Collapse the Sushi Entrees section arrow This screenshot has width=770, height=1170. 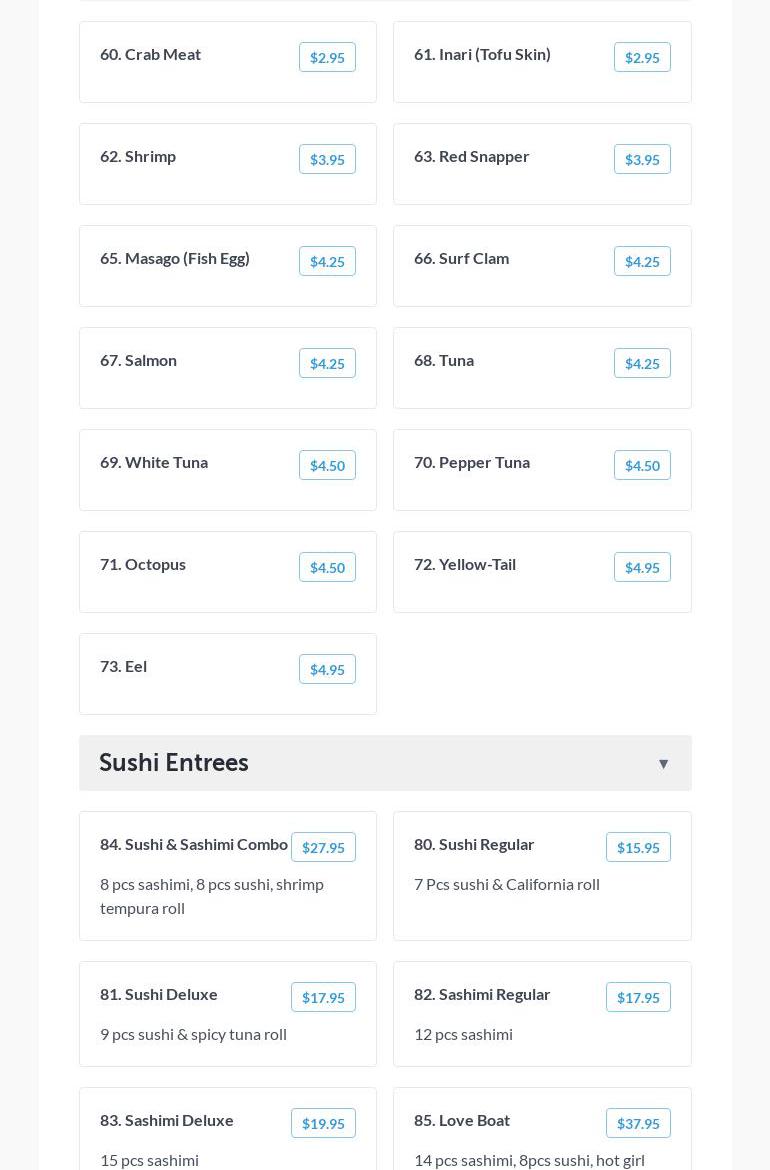[x=663, y=764]
